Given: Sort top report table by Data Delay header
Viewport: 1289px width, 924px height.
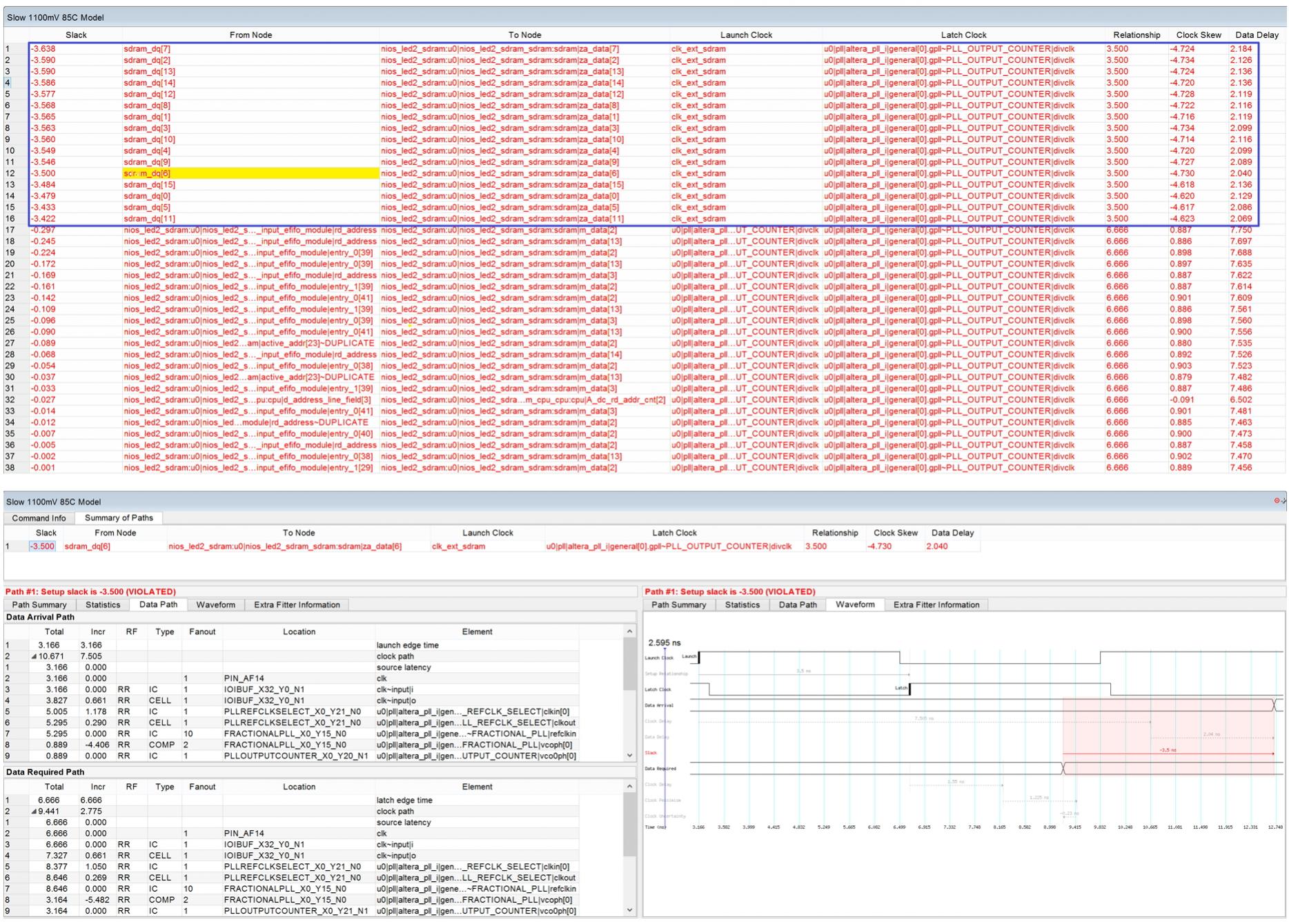Looking at the screenshot, I should [1257, 35].
